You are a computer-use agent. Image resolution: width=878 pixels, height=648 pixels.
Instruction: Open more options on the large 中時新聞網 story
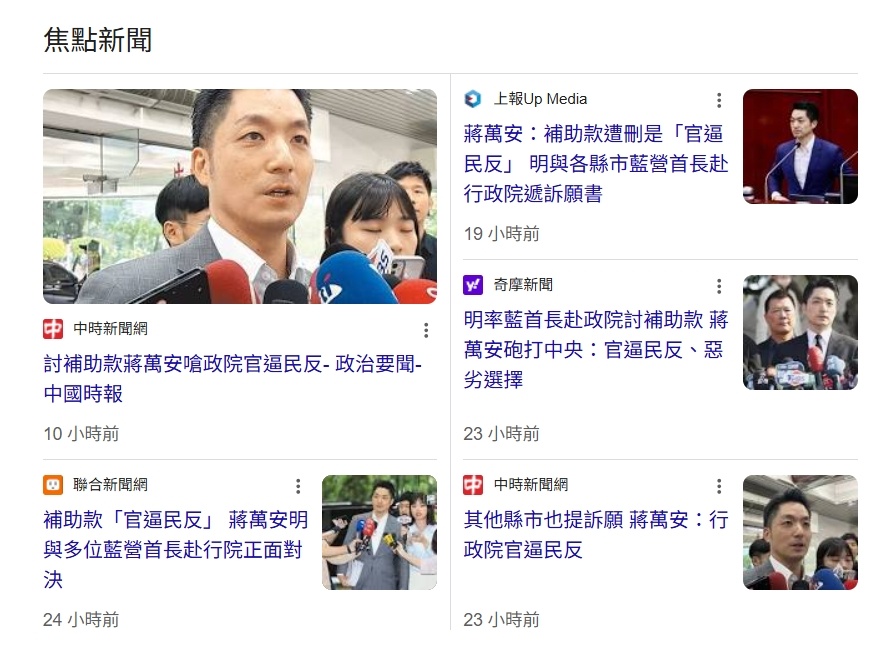click(x=426, y=330)
